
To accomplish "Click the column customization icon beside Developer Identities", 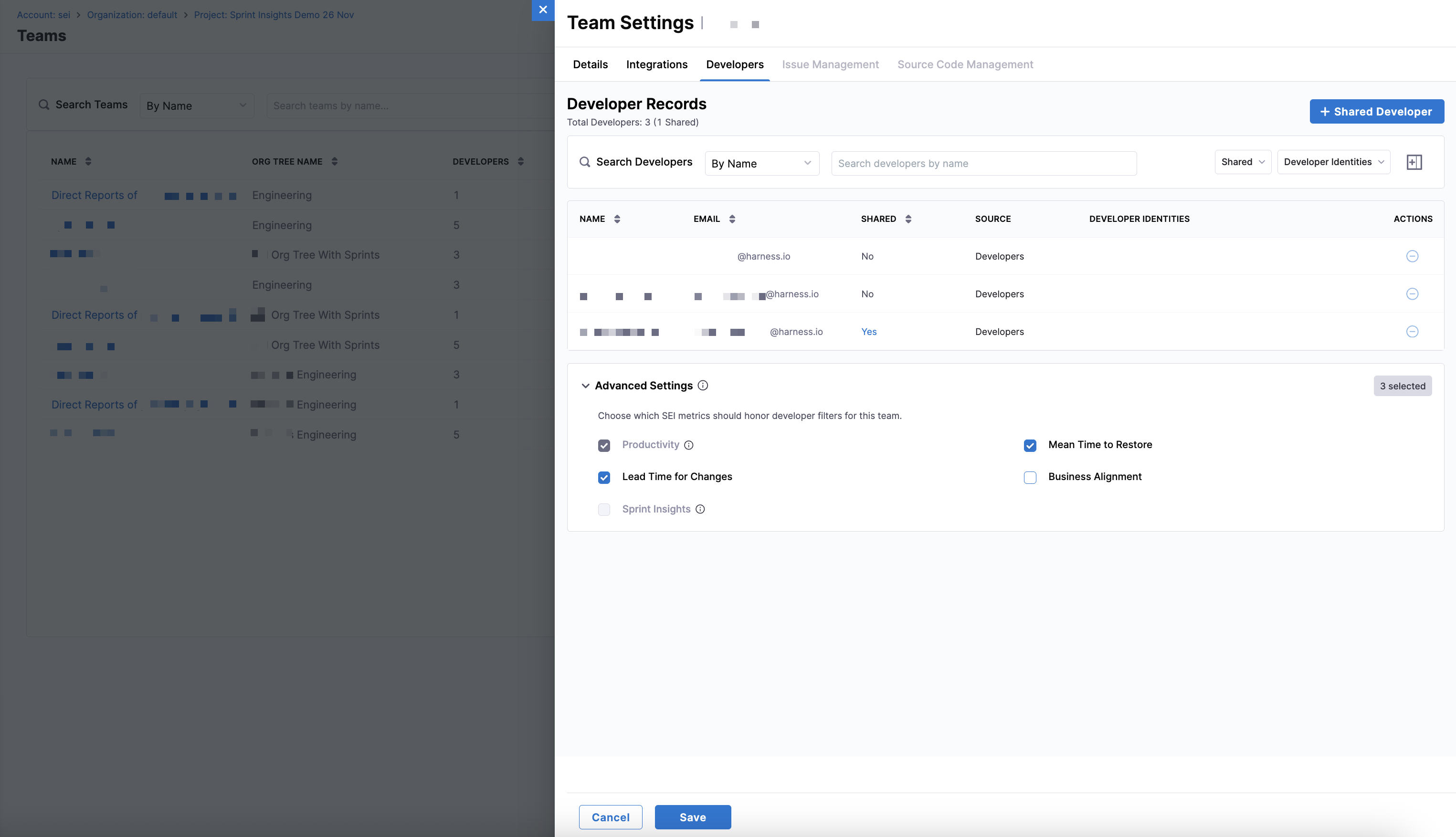I will [x=1414, y=162].
